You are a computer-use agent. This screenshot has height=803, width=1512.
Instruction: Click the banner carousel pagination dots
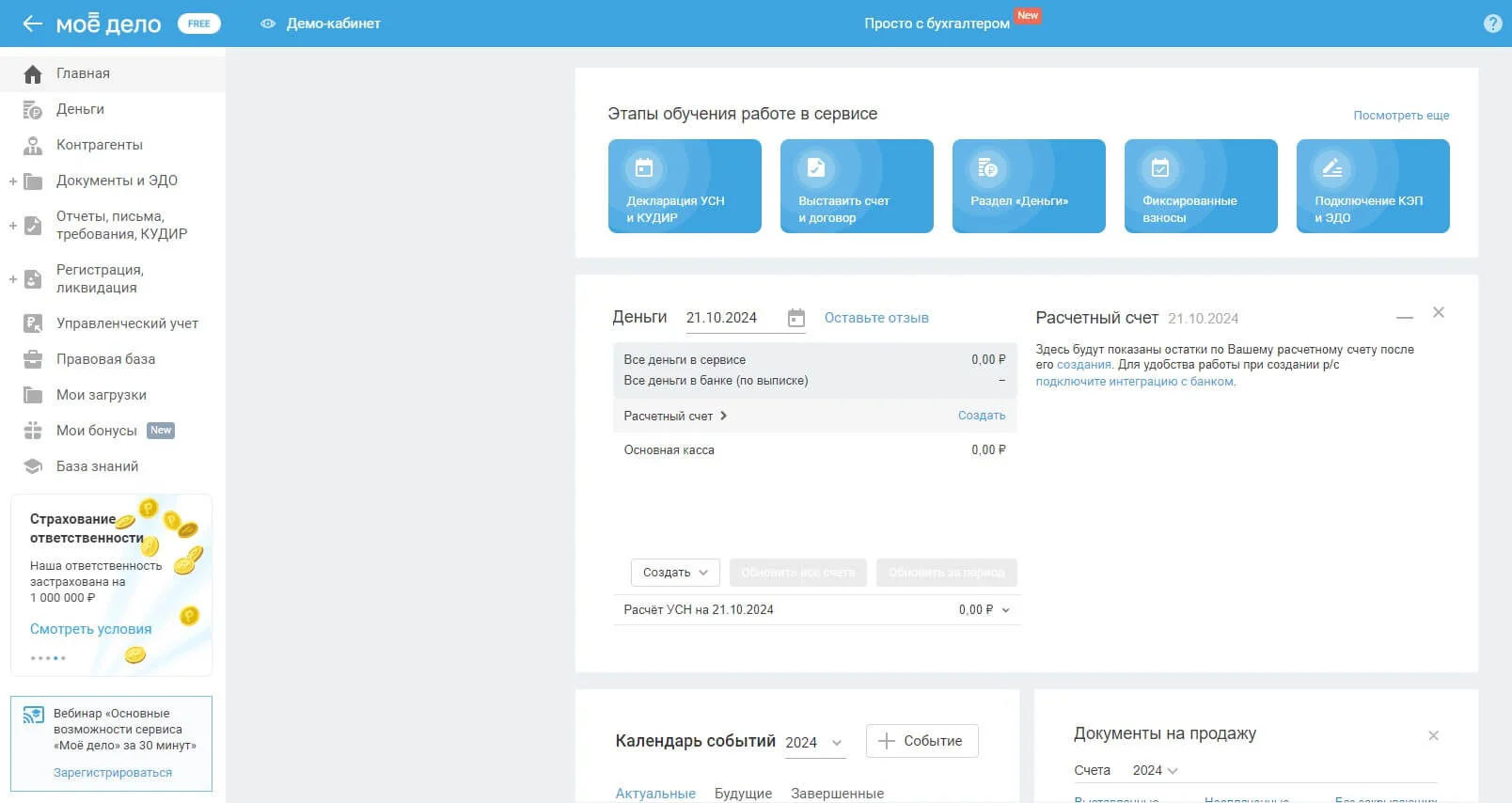(x=48, y=658)
